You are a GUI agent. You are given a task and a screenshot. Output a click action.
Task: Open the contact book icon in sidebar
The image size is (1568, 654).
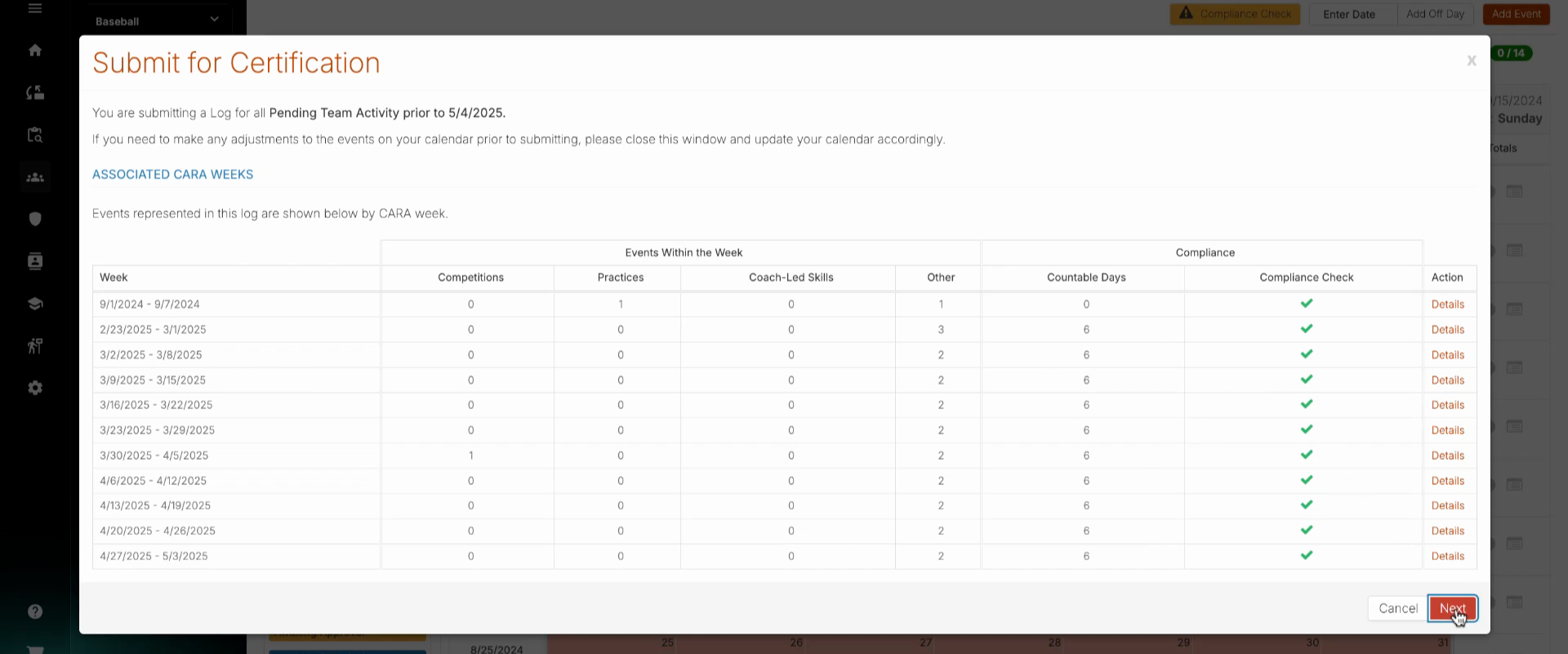click(x=35, y=261)
